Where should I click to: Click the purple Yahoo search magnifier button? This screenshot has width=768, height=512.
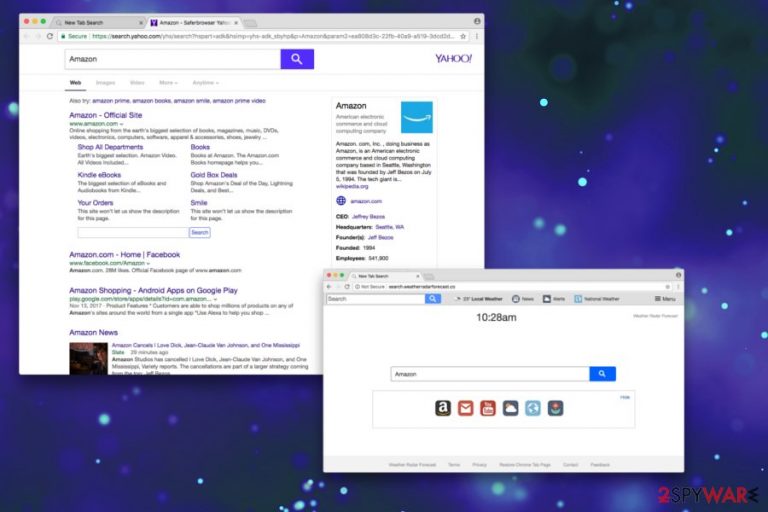tap(297, 59)
